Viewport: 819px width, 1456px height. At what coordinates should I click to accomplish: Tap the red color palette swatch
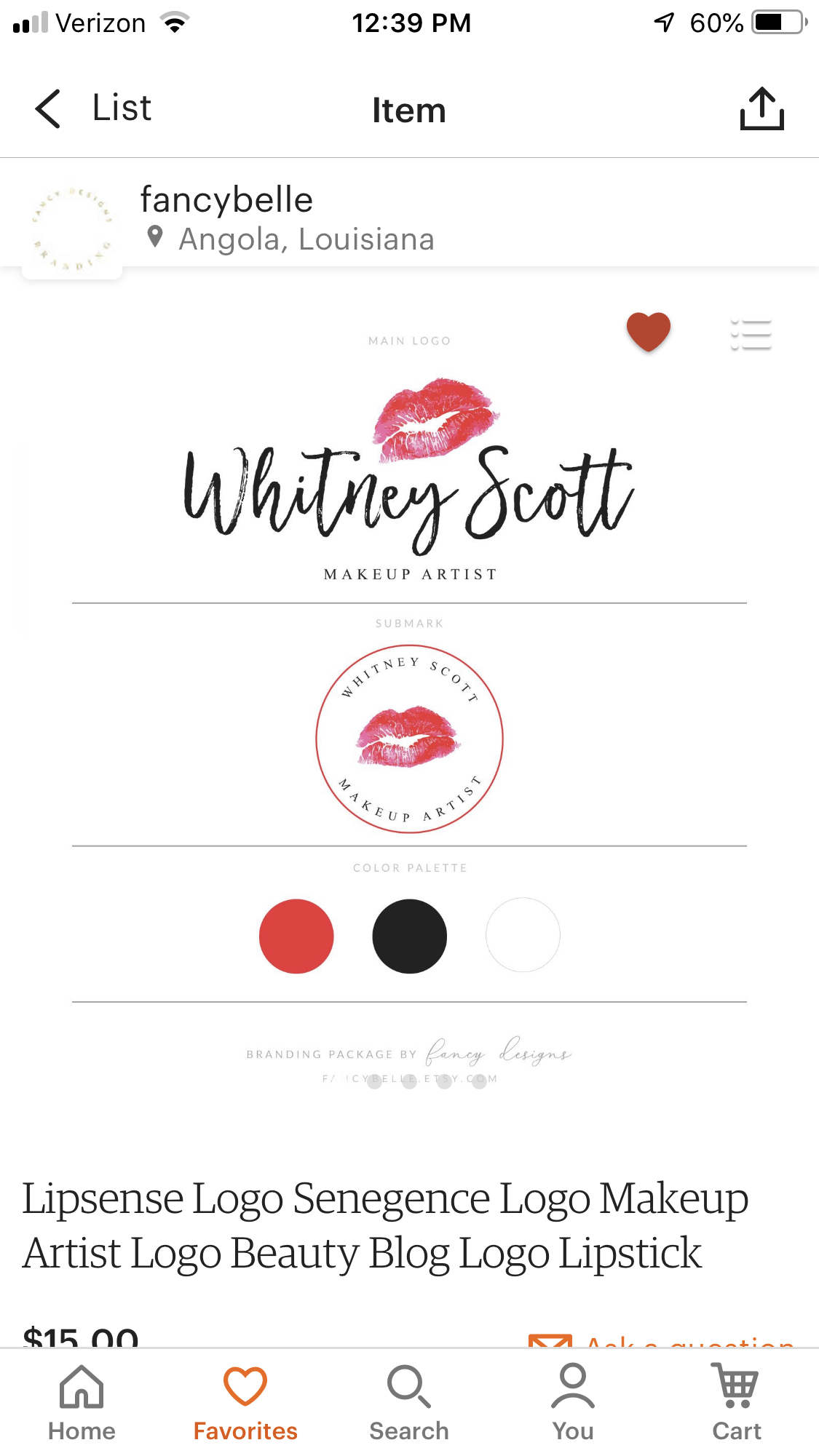pos(296,936)
